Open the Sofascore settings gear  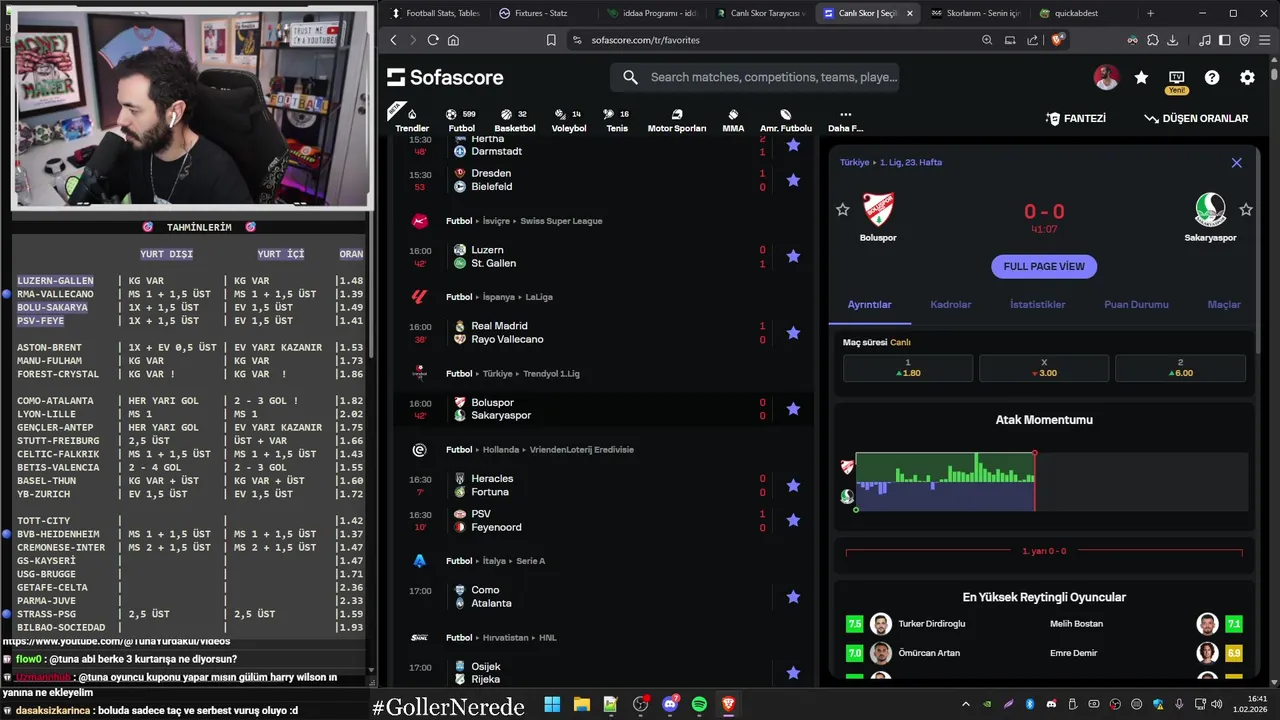(1247, 77)
